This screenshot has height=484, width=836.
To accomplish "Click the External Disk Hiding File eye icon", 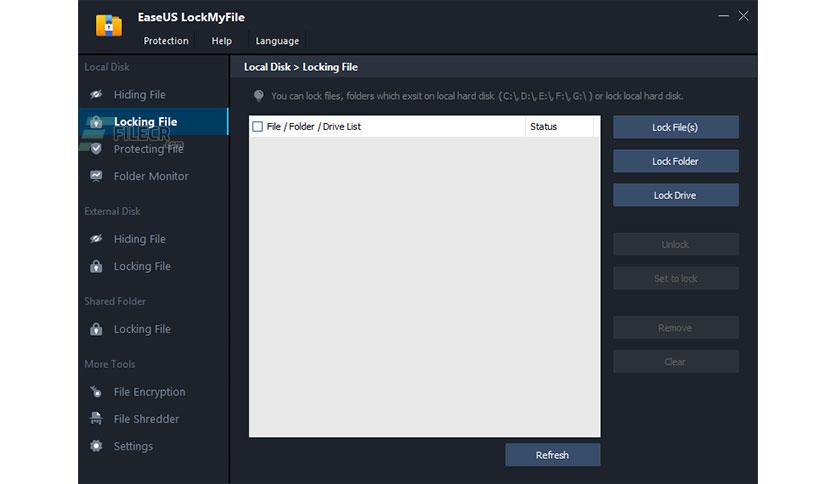I will pos(96,239).
